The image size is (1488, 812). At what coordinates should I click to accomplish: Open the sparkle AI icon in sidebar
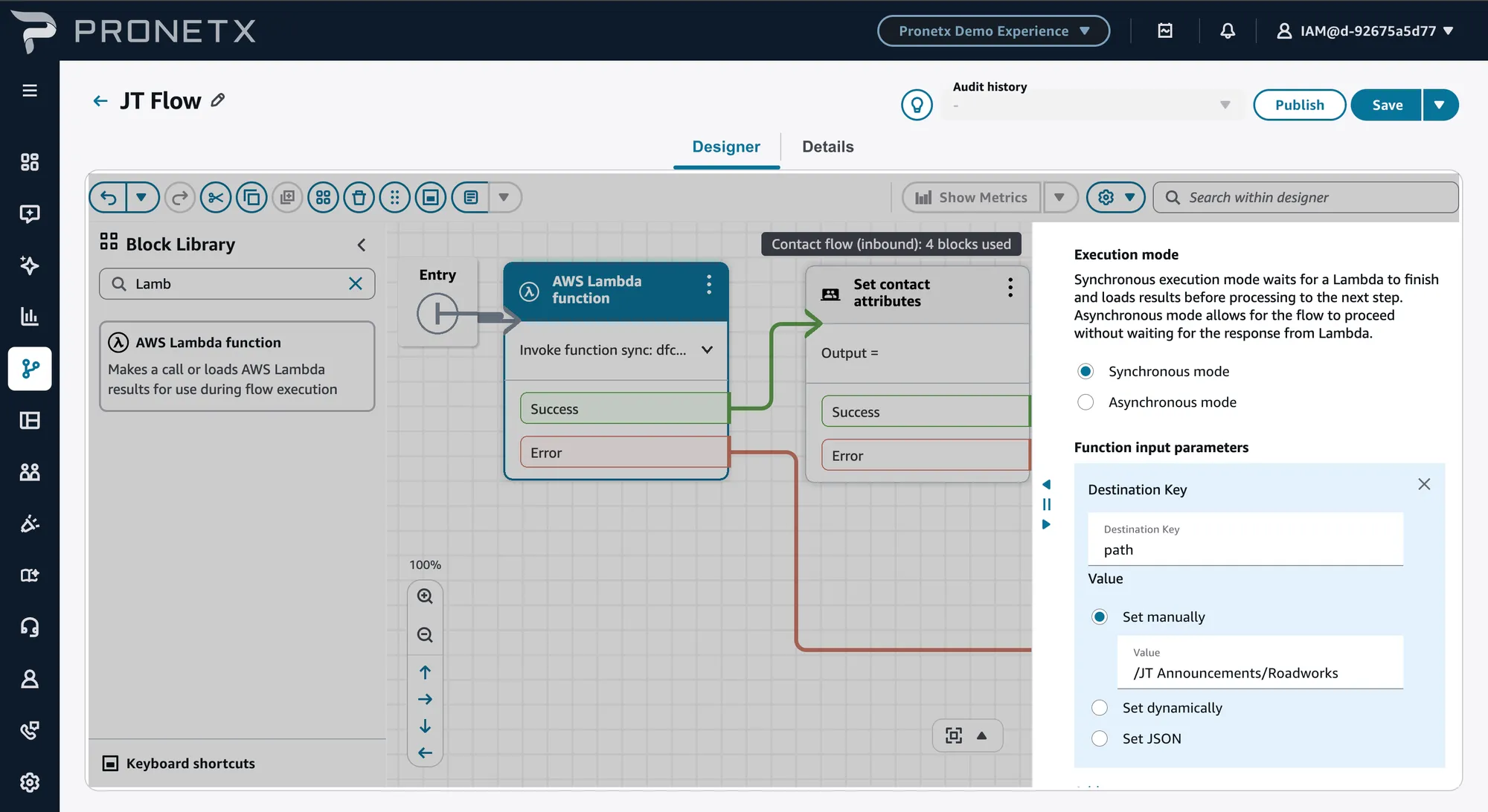(x=30, y=265)
